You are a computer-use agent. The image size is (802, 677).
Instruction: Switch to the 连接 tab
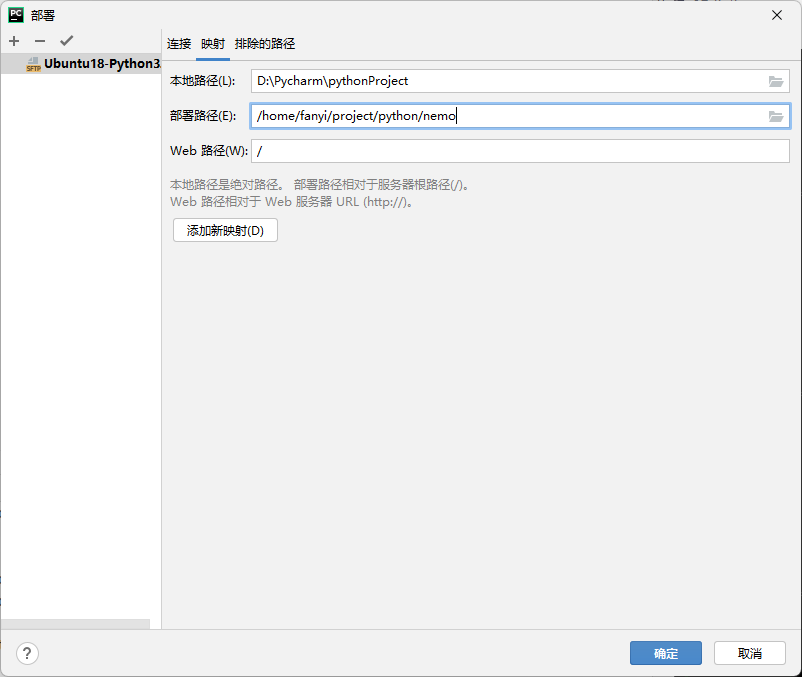[x=179, y=44]
